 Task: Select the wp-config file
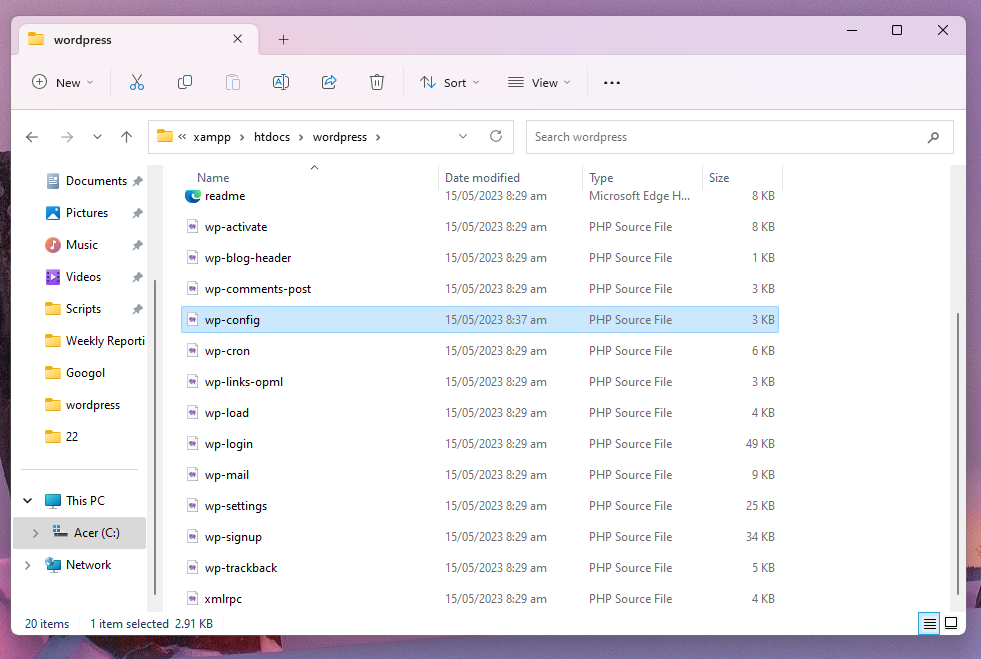click(x=480, y=320)
